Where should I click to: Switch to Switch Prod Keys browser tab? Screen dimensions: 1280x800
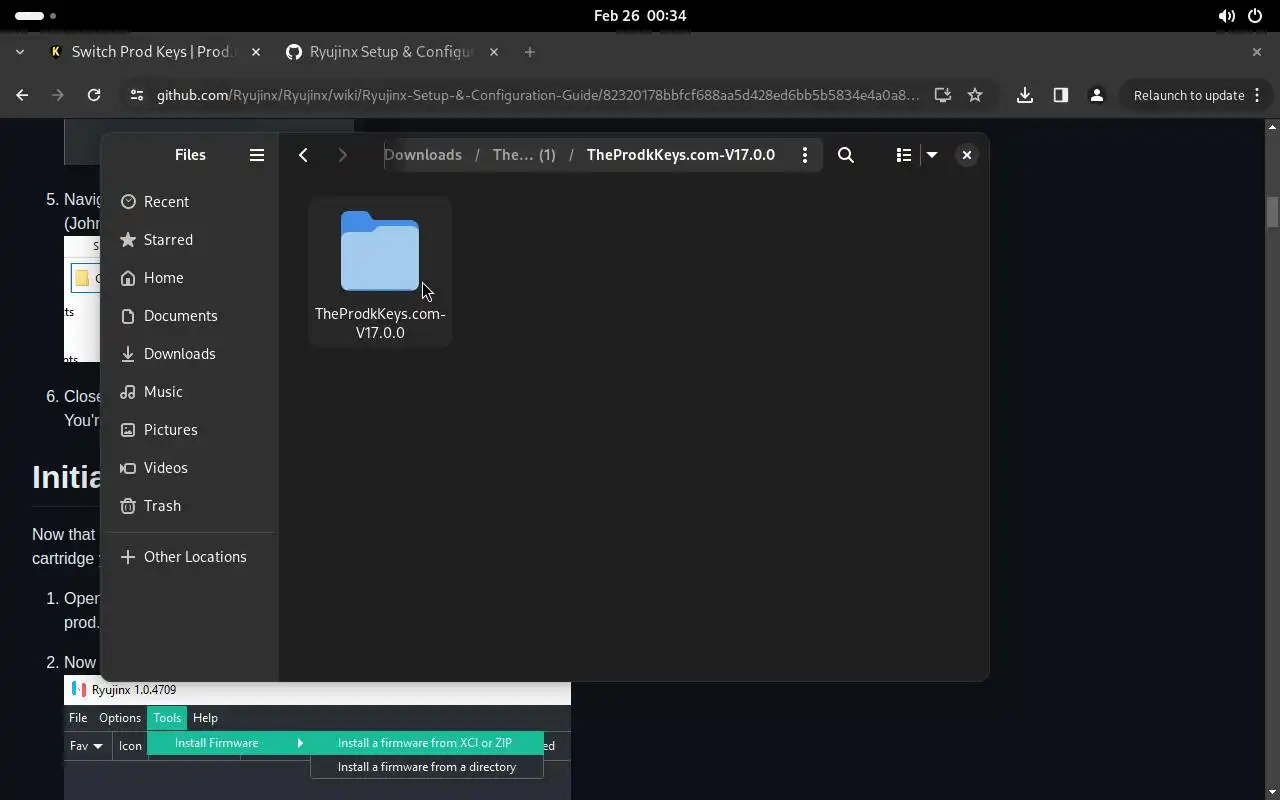152,52
